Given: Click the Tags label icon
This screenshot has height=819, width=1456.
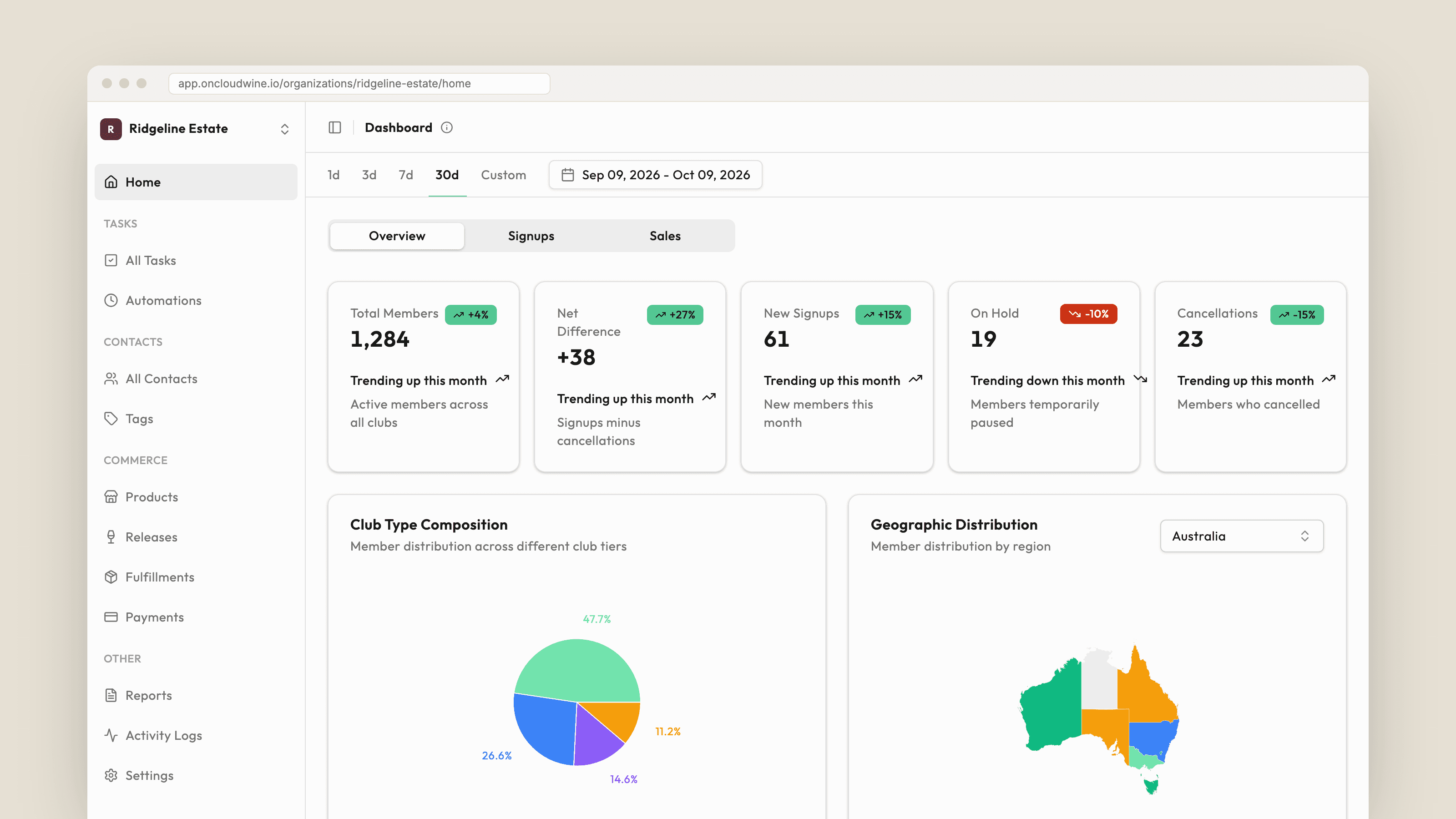Looking at the screenshot, I should pyautogui.click(x=111, y=419).
